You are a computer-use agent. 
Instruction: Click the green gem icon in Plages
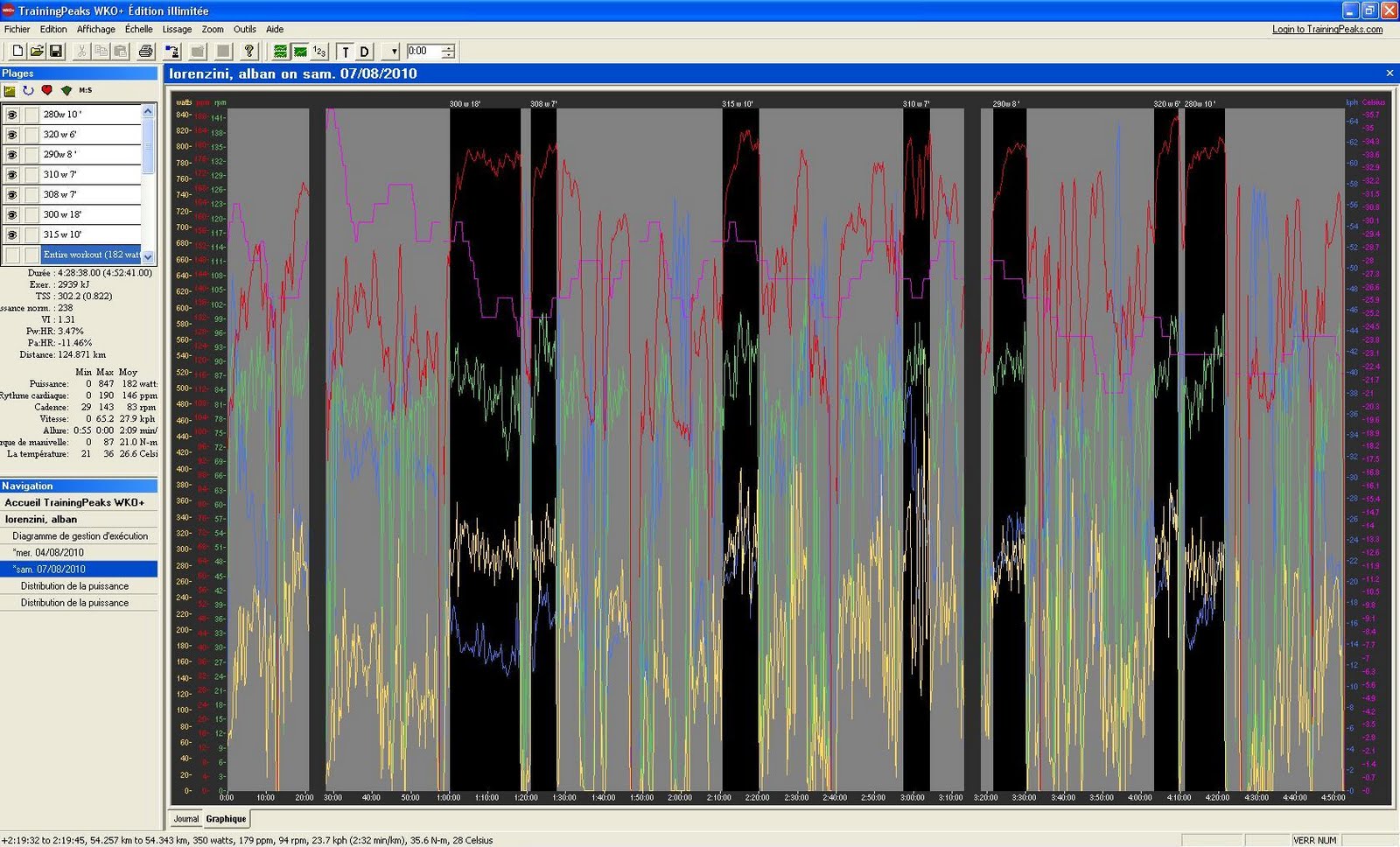point(66,90)
